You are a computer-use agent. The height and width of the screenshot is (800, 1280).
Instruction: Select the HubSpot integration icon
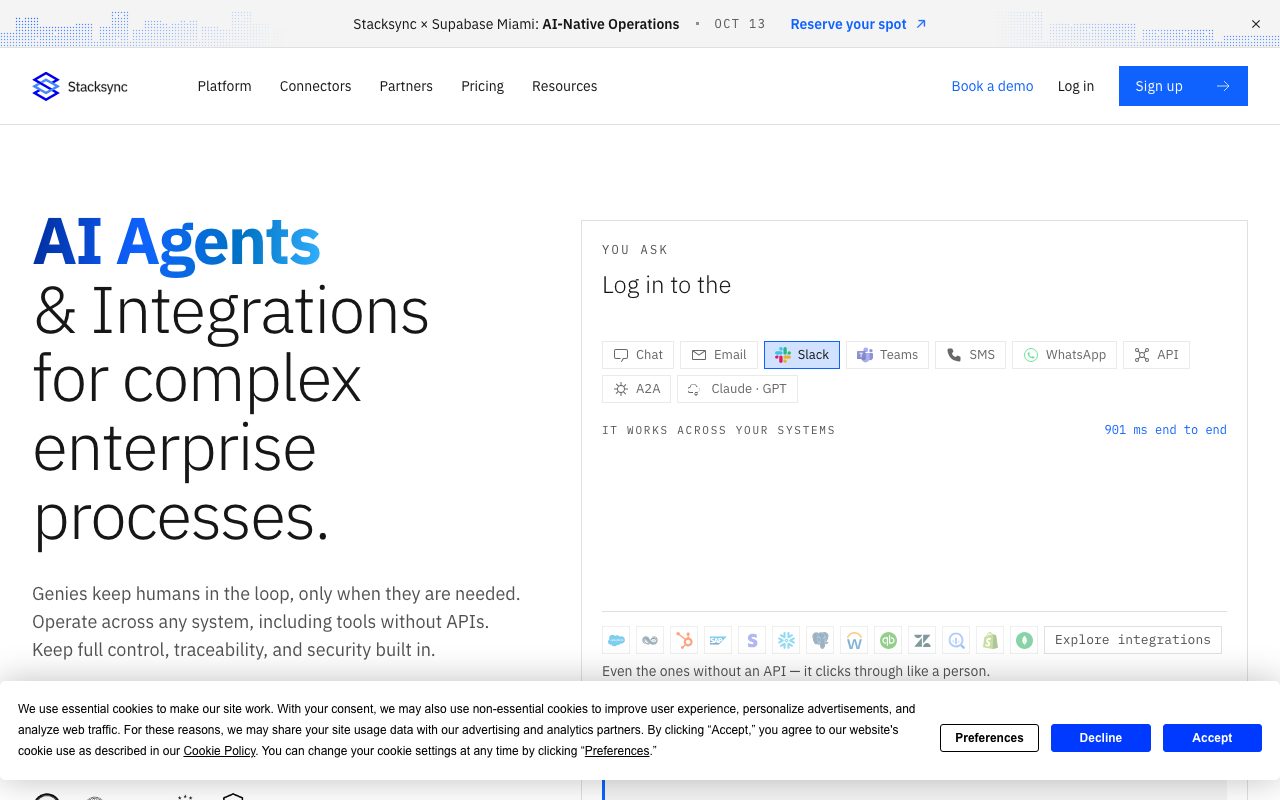click(x=684, y=640)
